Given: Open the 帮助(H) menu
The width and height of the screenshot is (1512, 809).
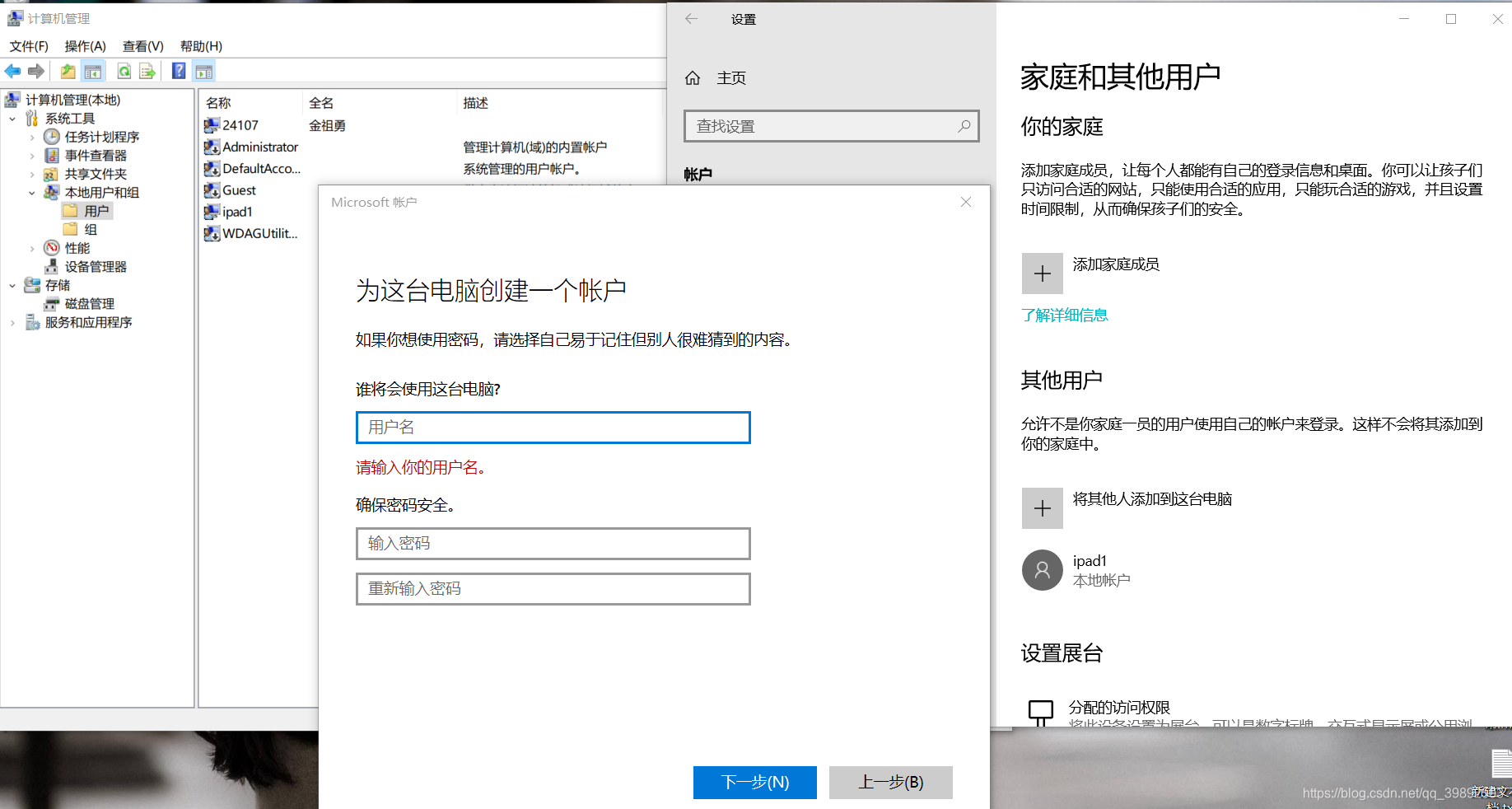Looking at the screenshot, I should [201, 46].
